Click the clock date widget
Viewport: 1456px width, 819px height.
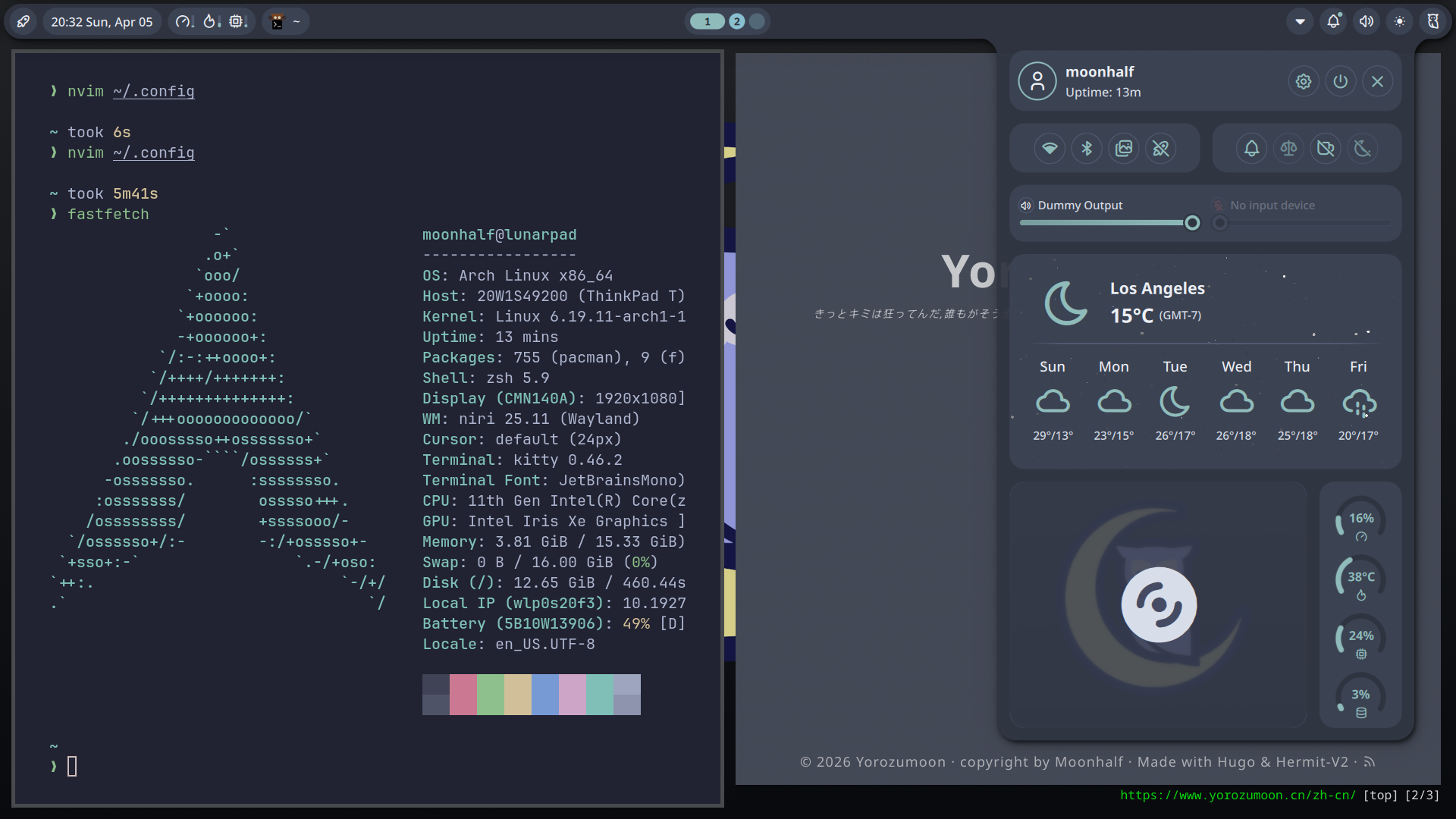[102, 21]
